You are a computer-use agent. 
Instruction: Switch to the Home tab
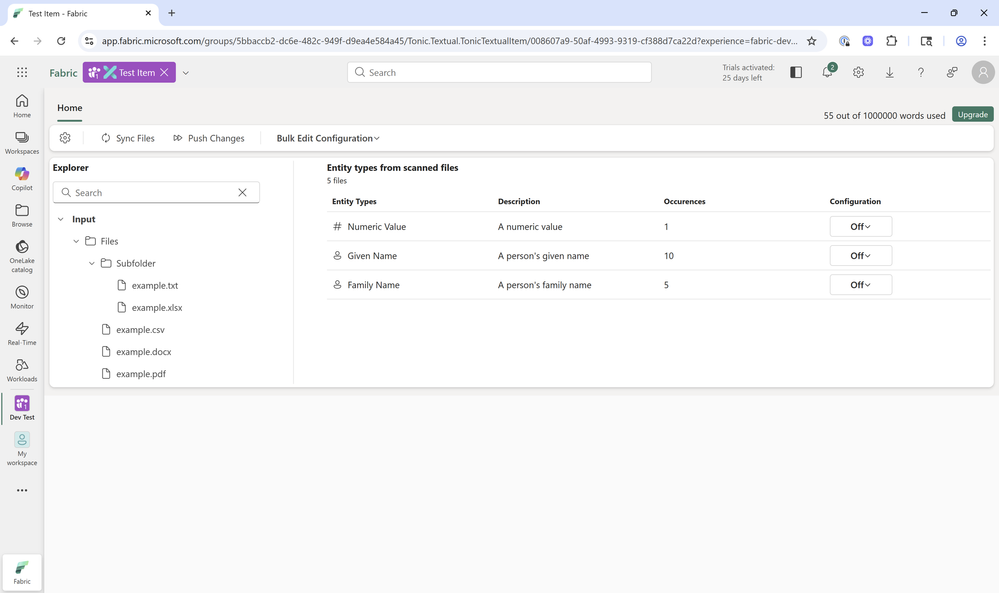tap(69, 108)
